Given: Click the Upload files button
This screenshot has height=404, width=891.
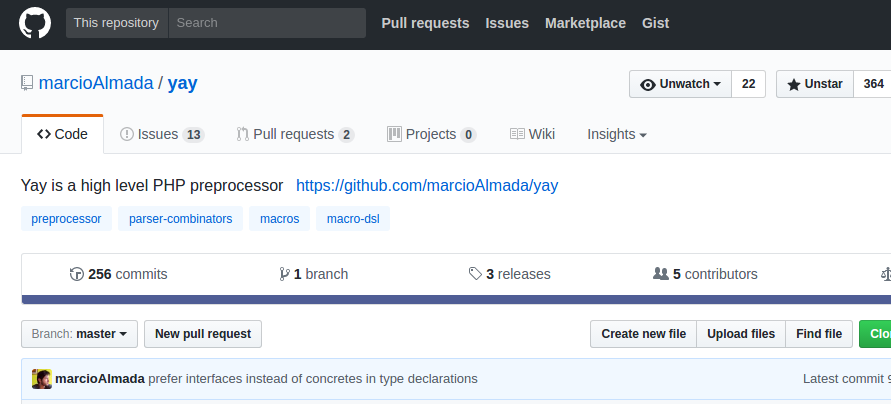Looking at the screenshot, I should click(x=741, y=334).
